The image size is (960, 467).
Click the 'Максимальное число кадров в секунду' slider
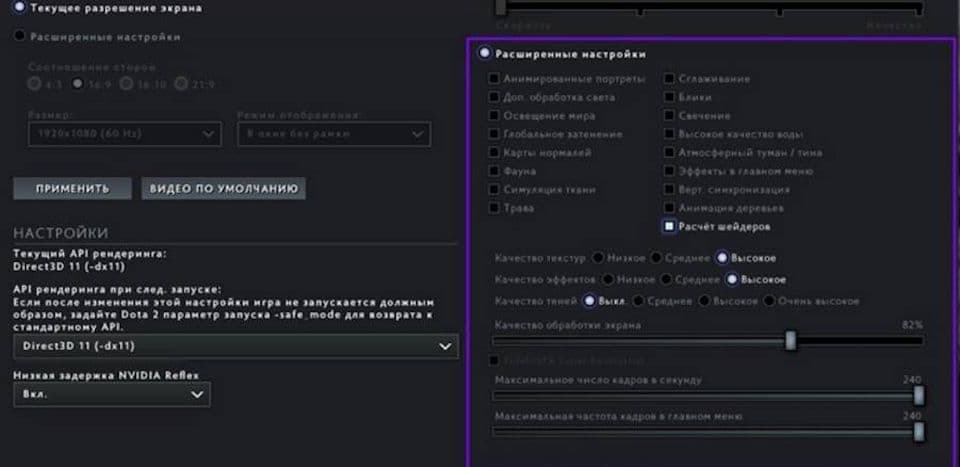(x=918, y=396)
